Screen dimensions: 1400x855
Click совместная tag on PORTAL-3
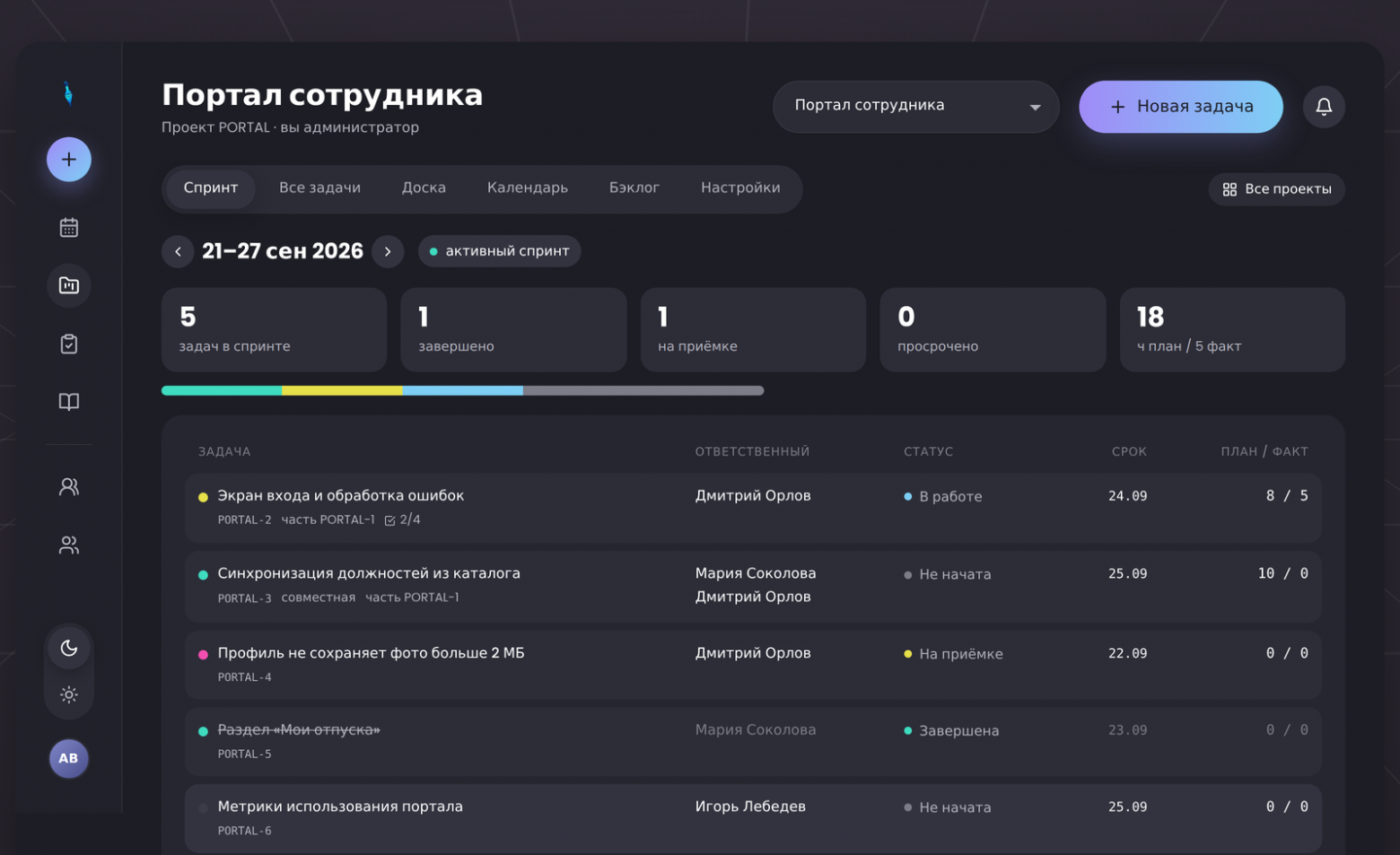(x=319, y=598)
